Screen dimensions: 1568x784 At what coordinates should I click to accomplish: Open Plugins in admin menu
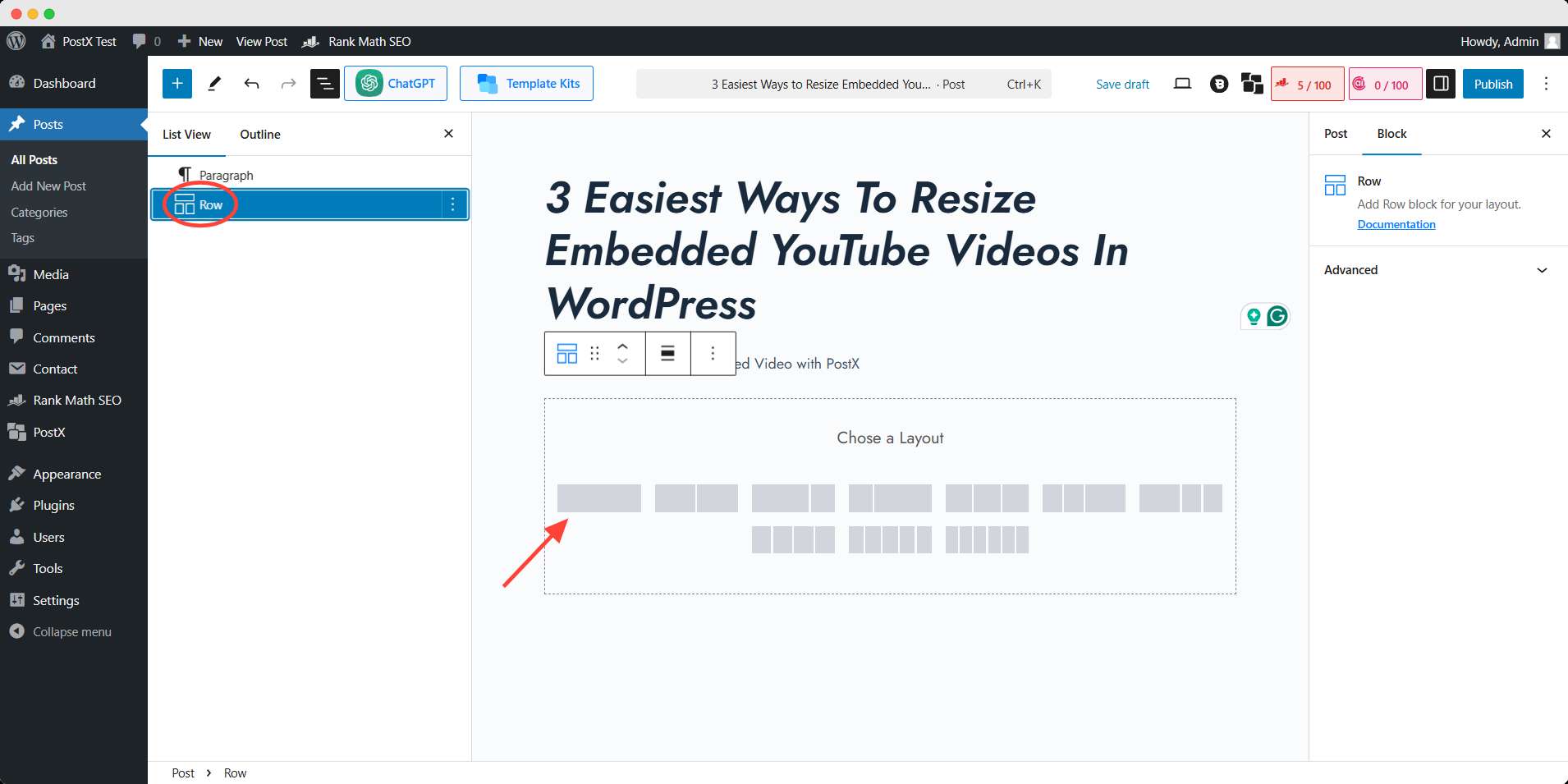(74, 506)
